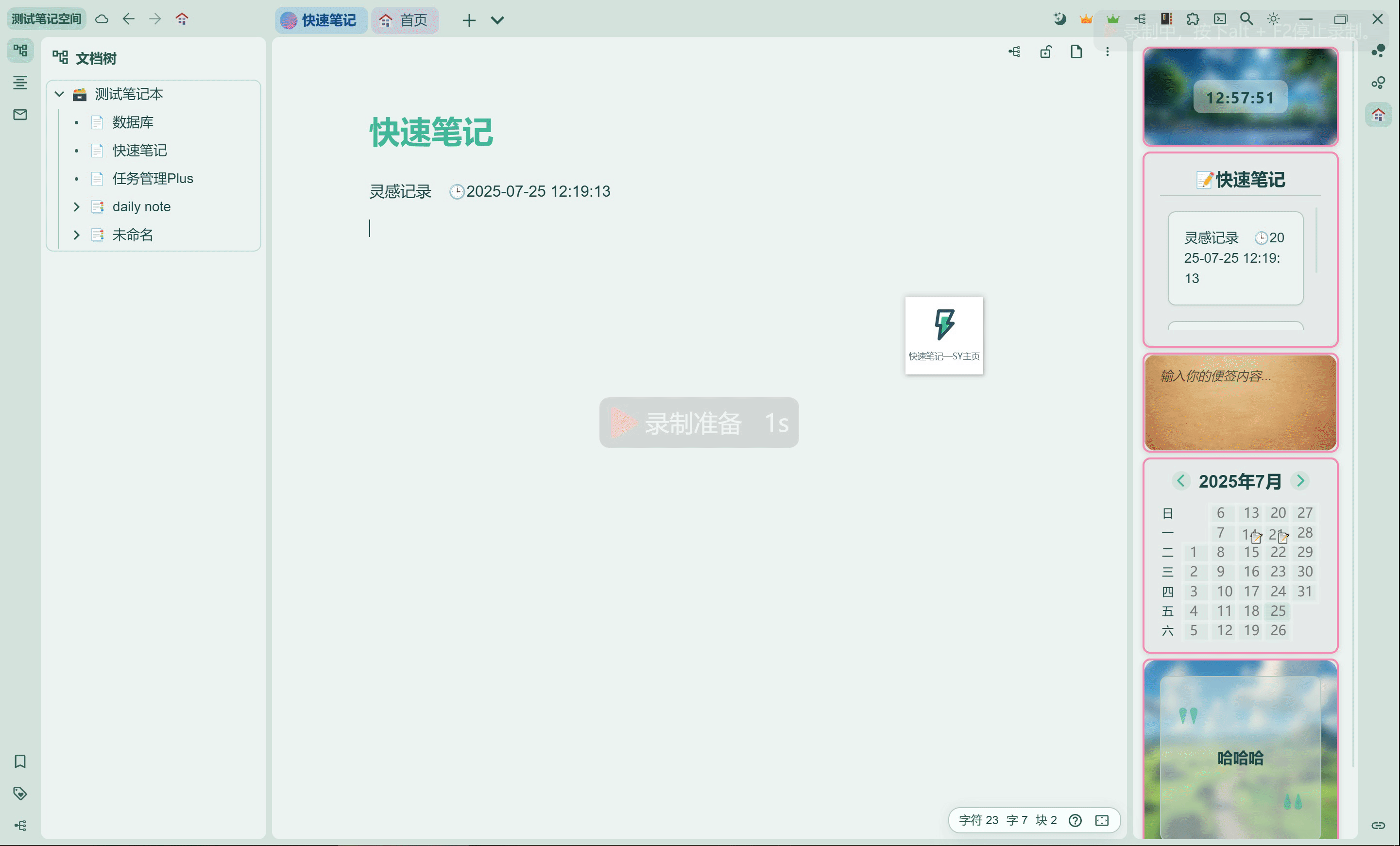Open the top-bar node tree icon
Viewport: 1400px width, 846px height.
coord(1139,19)
